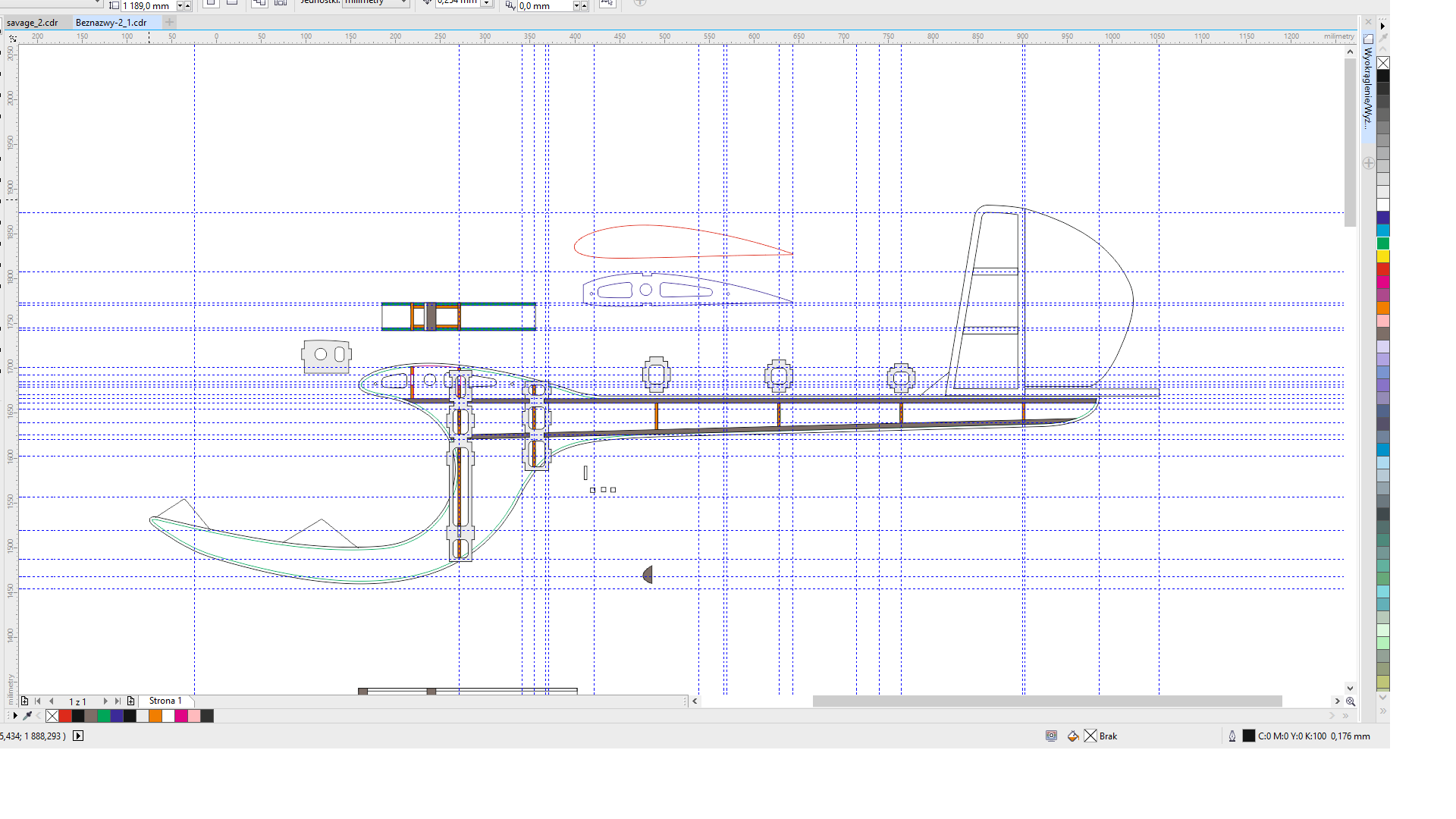Click the zoom navigator magnifier icon
This screenshot has height=819, width=1456.
[1351, 701]
